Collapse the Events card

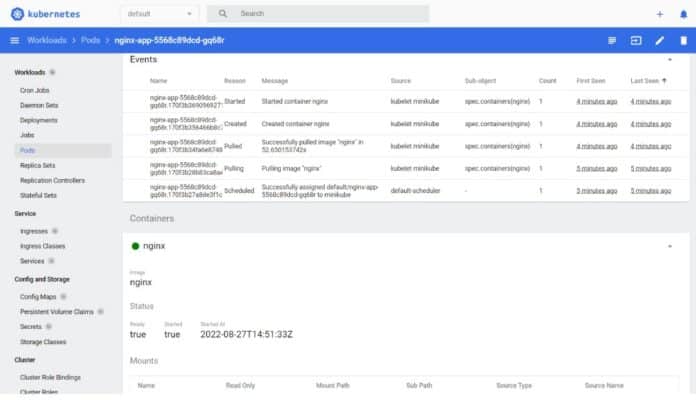pyautogui.click(x=670, y=60)
